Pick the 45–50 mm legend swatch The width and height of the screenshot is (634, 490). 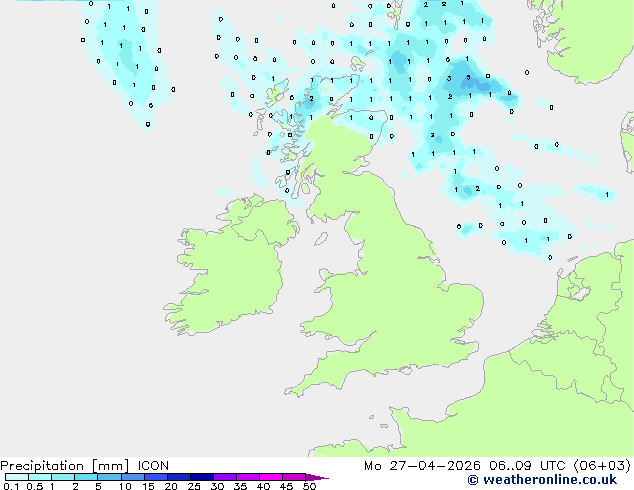294,477
